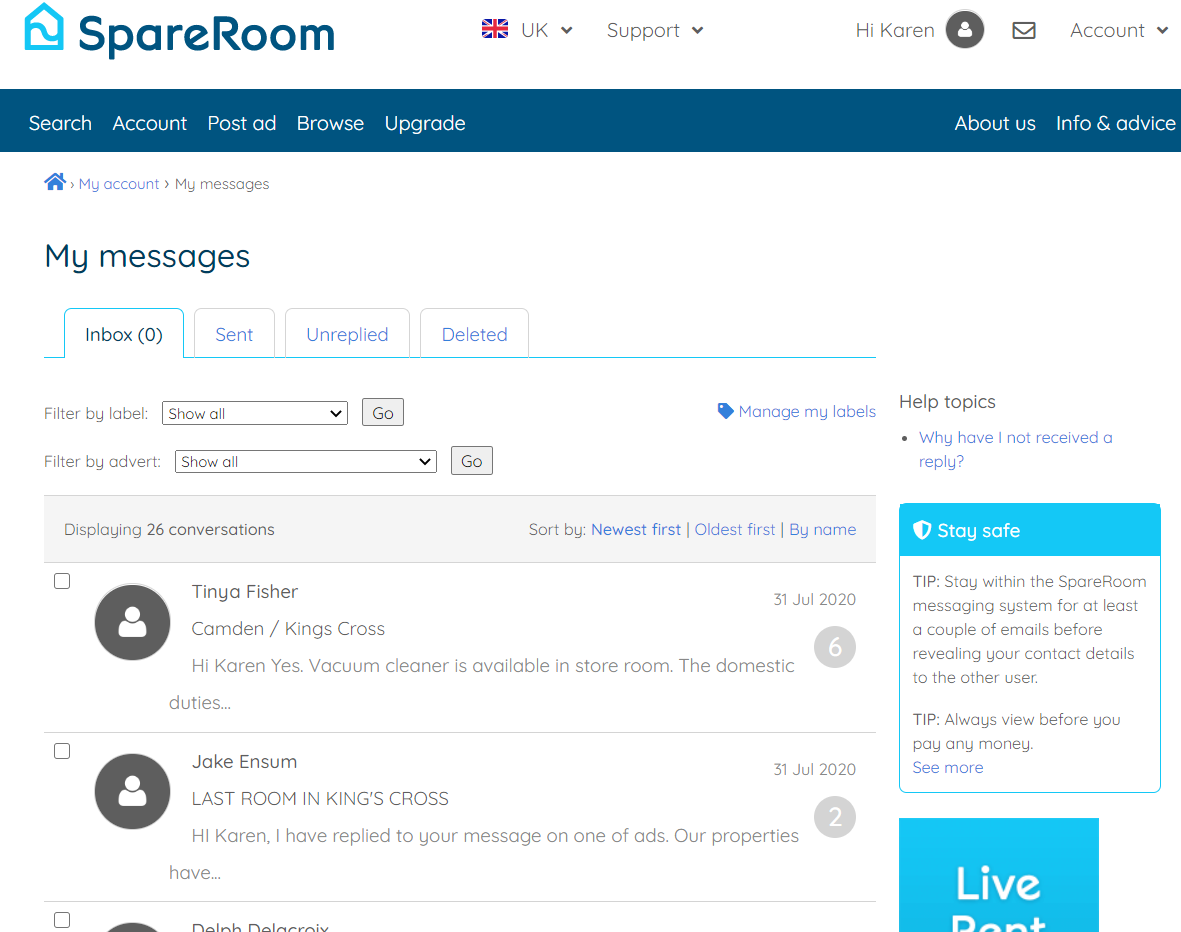Open the Manage my labels link
Screen dimensions: 1181x932
click(807, 411)
